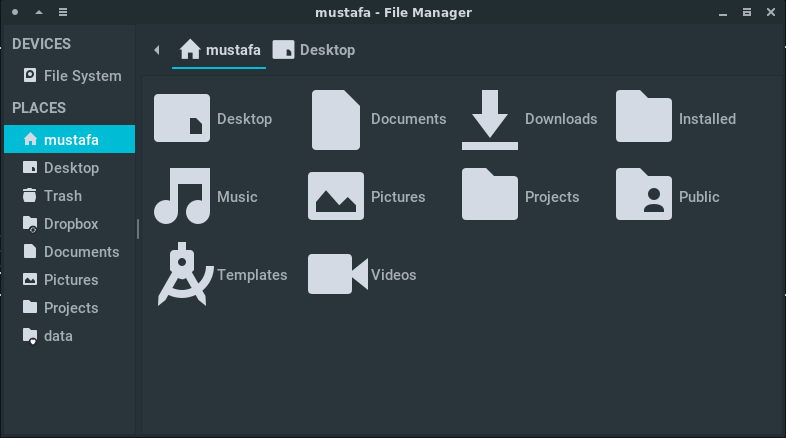Screen dimensions: 786x438
Task: Open the Desktop folder icon in main view
Action: coord(182,118)
